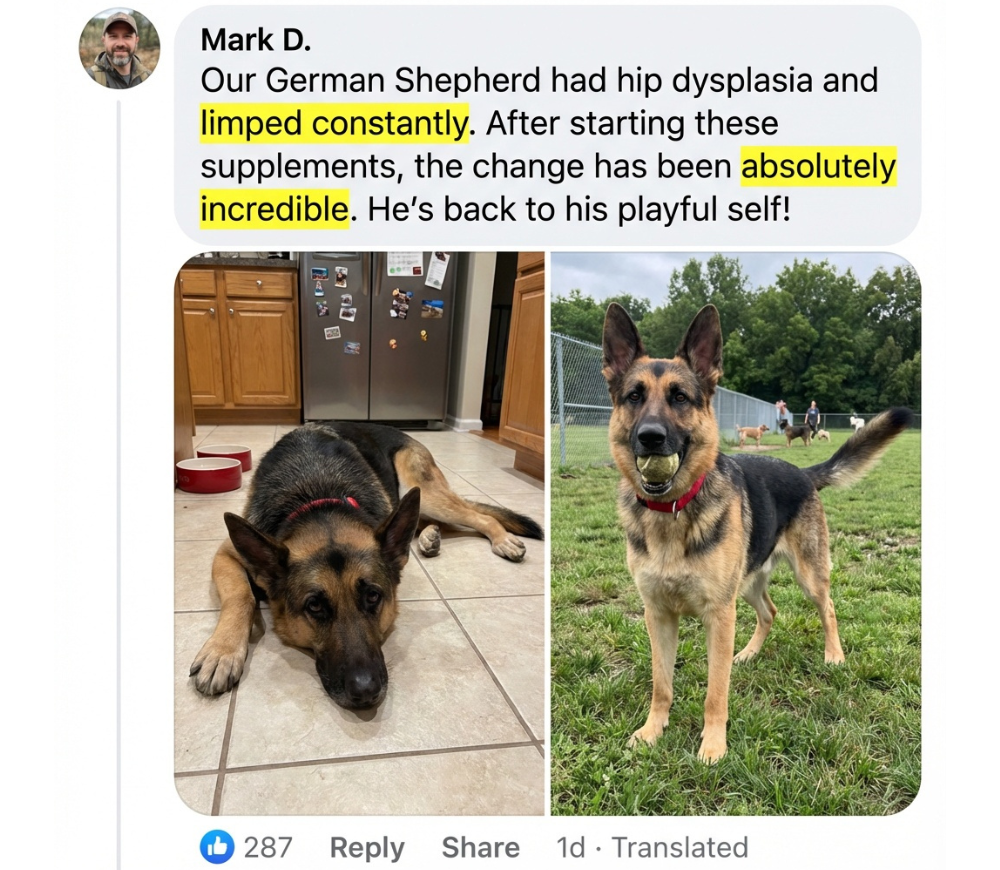Click the highlighted word incredible
This screenshot has height=870, width=1000.
click(274, 209)
